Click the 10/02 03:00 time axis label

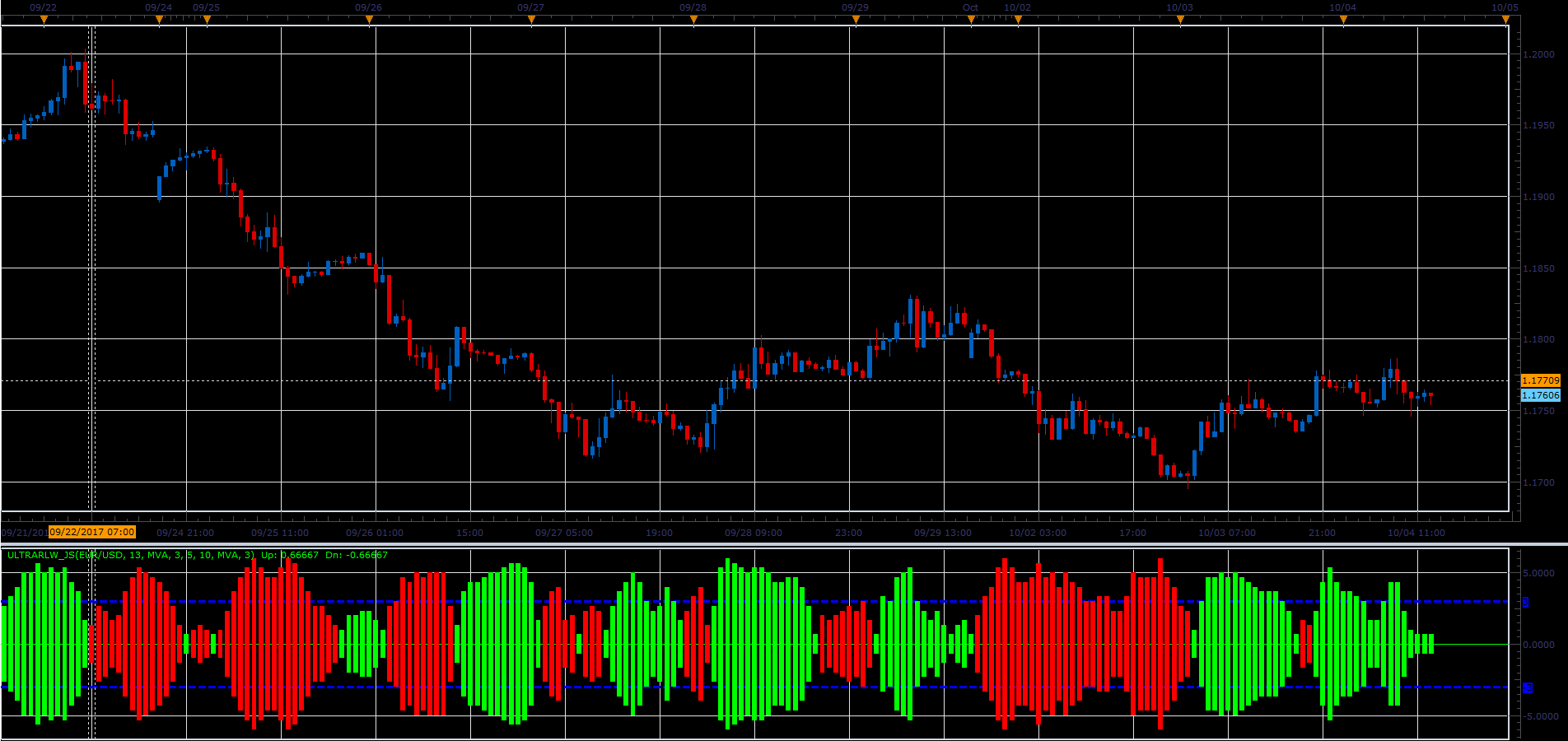click(1038, 533)
